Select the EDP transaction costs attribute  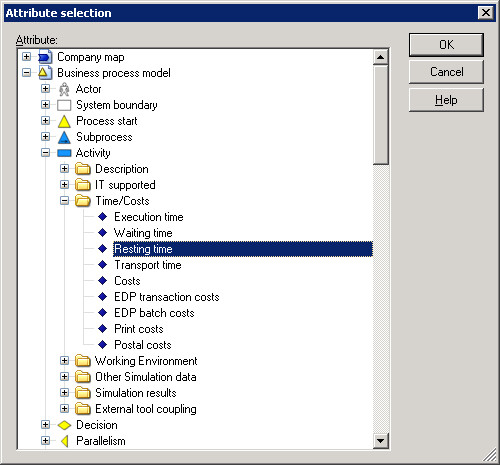point(167,297)
